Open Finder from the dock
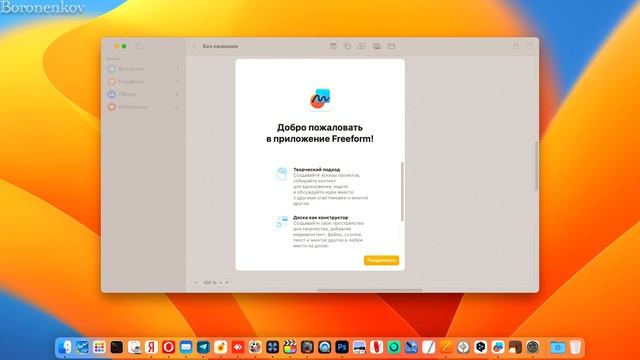This screenshot has width=640, height=360. [64, 347]
